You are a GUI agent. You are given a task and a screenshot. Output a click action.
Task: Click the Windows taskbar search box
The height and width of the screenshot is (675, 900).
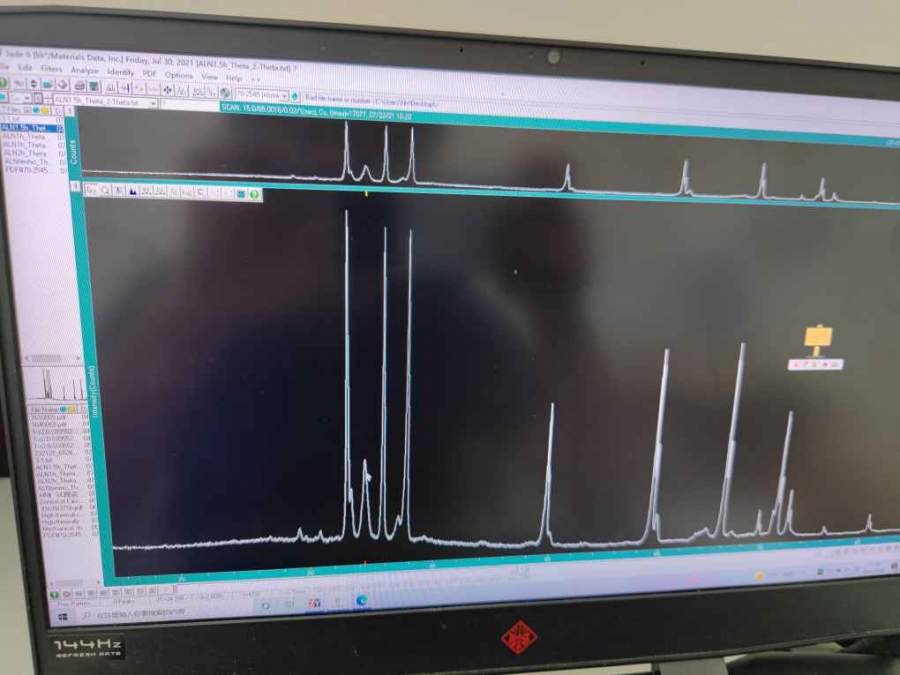click(x=135, y=612)
